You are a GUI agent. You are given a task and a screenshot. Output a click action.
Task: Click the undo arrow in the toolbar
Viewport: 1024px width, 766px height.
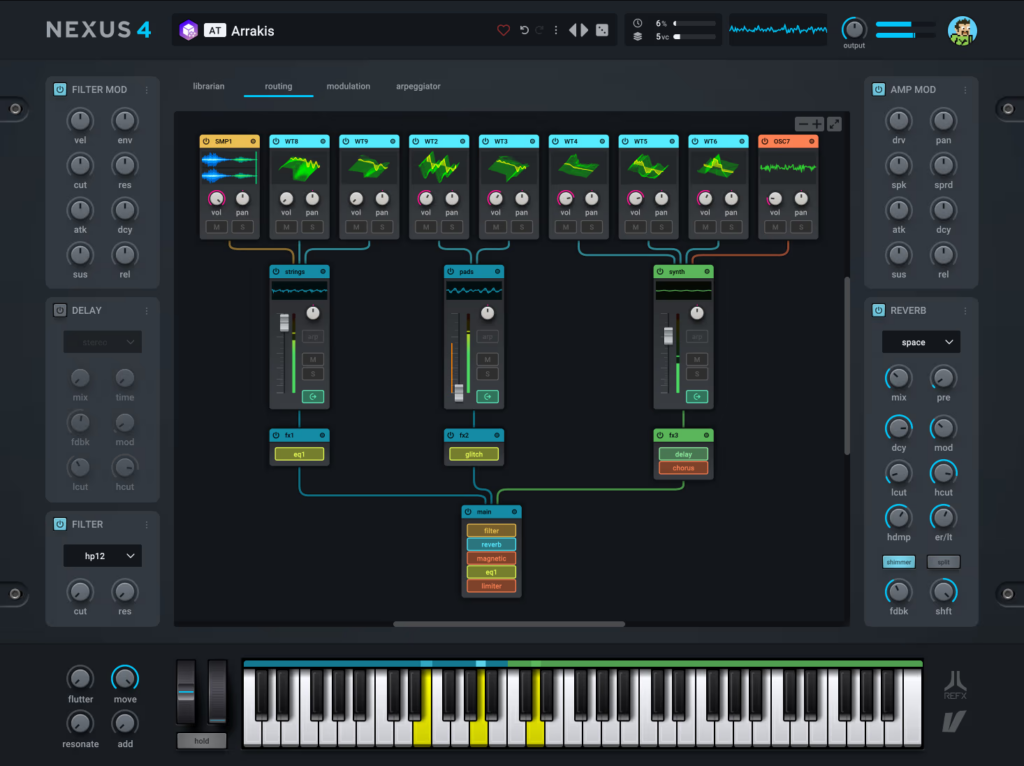click(x=523, y=30)
